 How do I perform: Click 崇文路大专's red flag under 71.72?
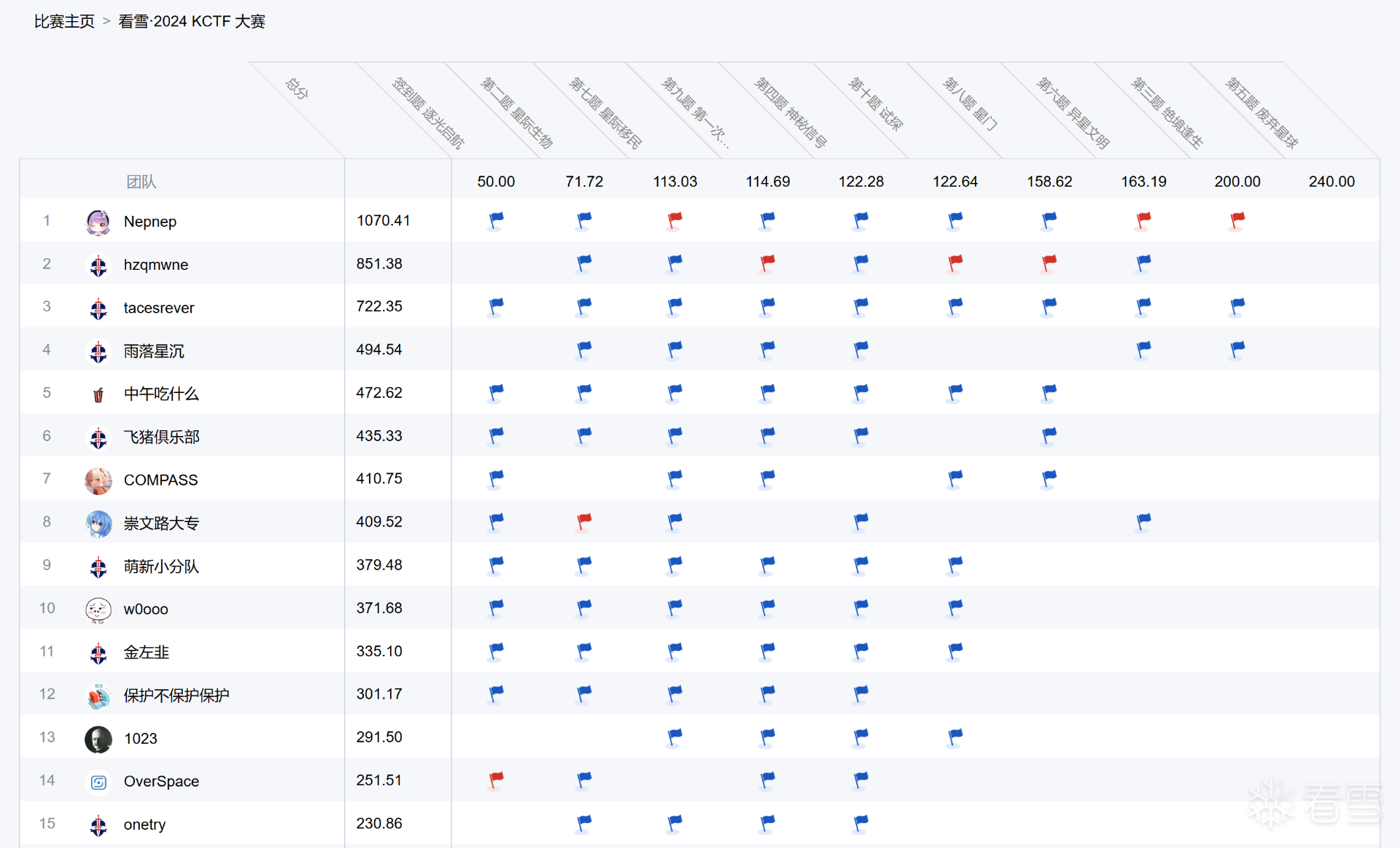click(584, 521)
